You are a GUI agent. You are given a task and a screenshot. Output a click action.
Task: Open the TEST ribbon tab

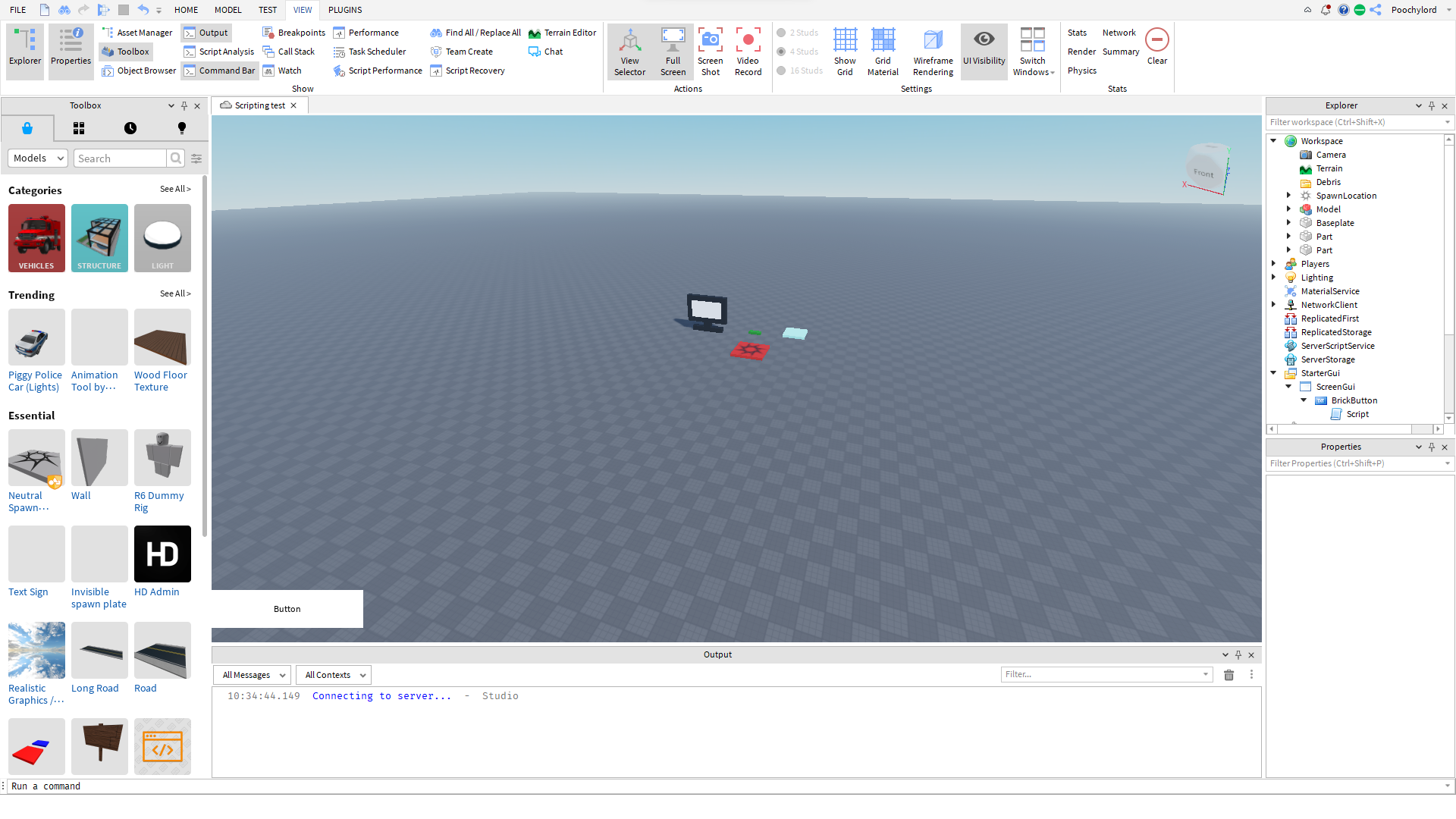point(268,10)
